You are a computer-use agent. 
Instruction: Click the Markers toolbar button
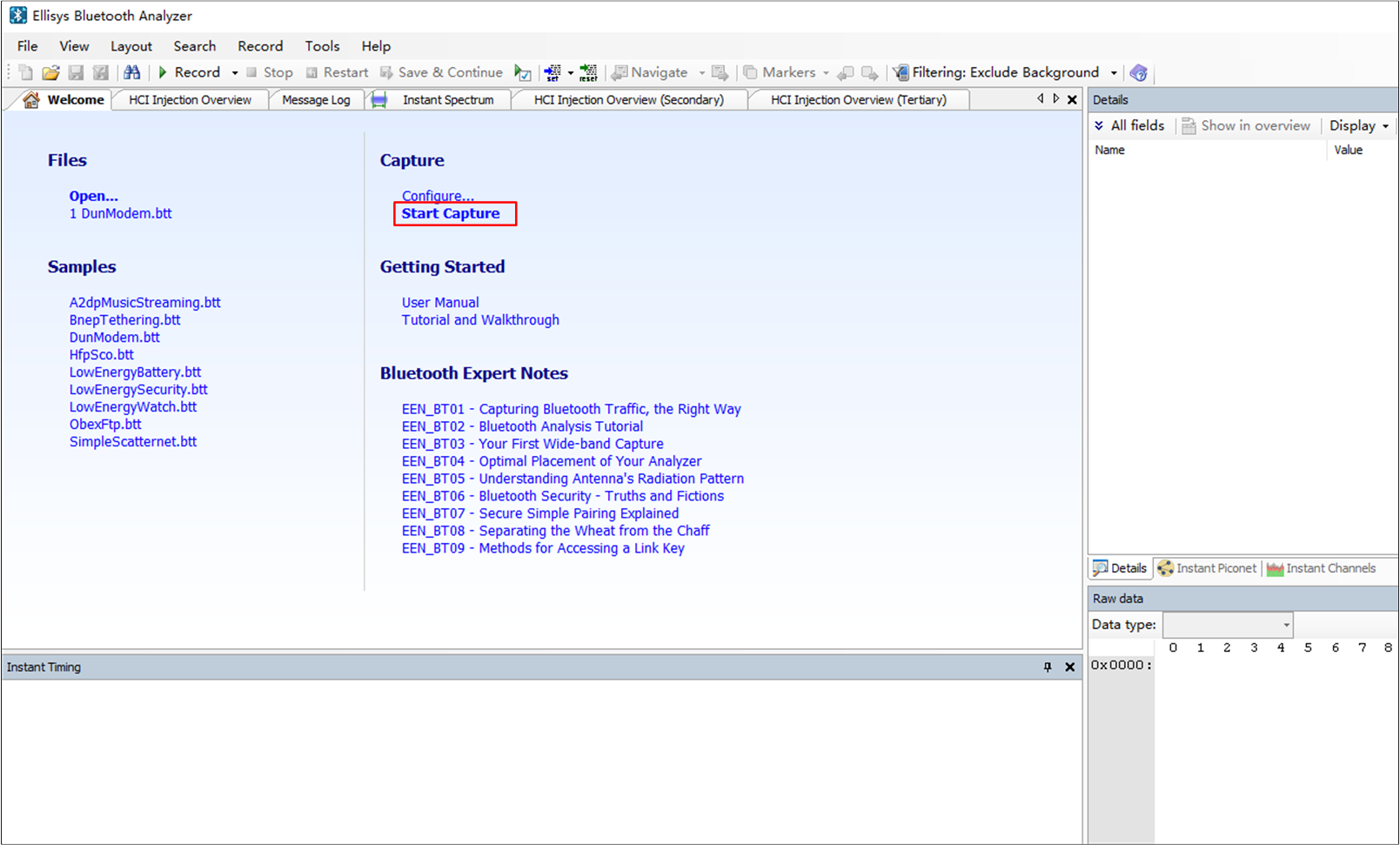pos(779,73)
